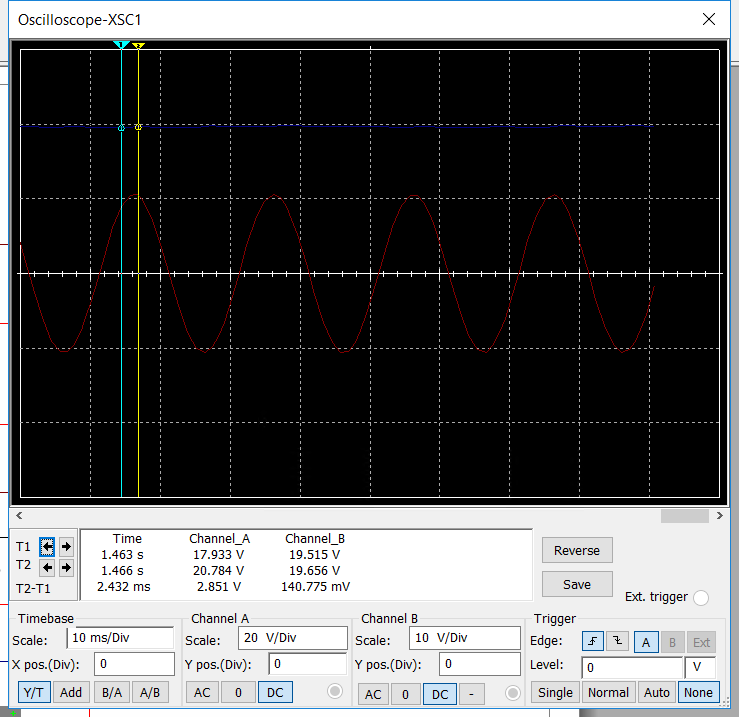Click the cyan T1 cursor marker
The image size is (739, 717).
[122, 46]
